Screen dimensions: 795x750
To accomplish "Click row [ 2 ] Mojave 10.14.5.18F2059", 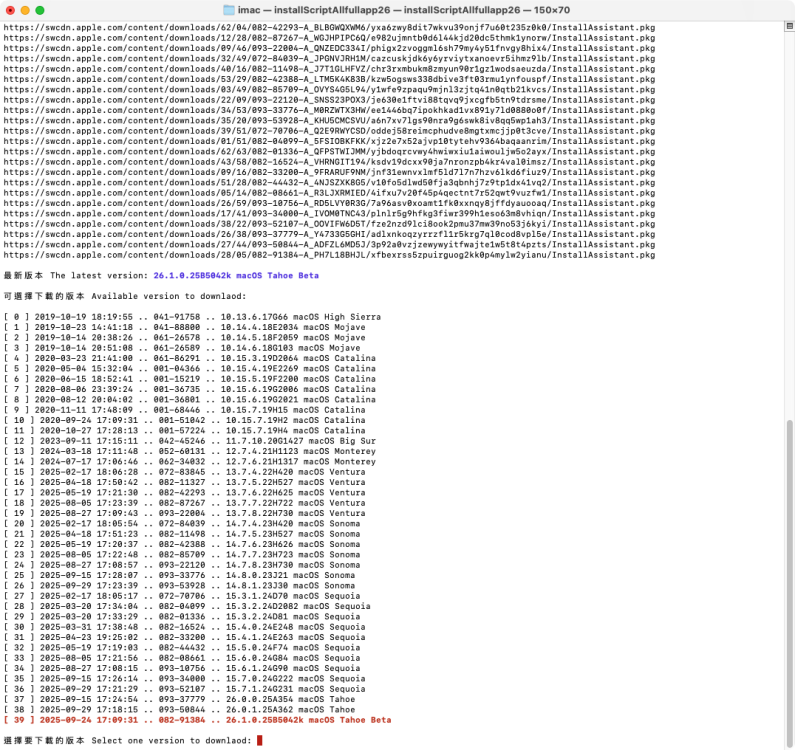I will 185,337.
